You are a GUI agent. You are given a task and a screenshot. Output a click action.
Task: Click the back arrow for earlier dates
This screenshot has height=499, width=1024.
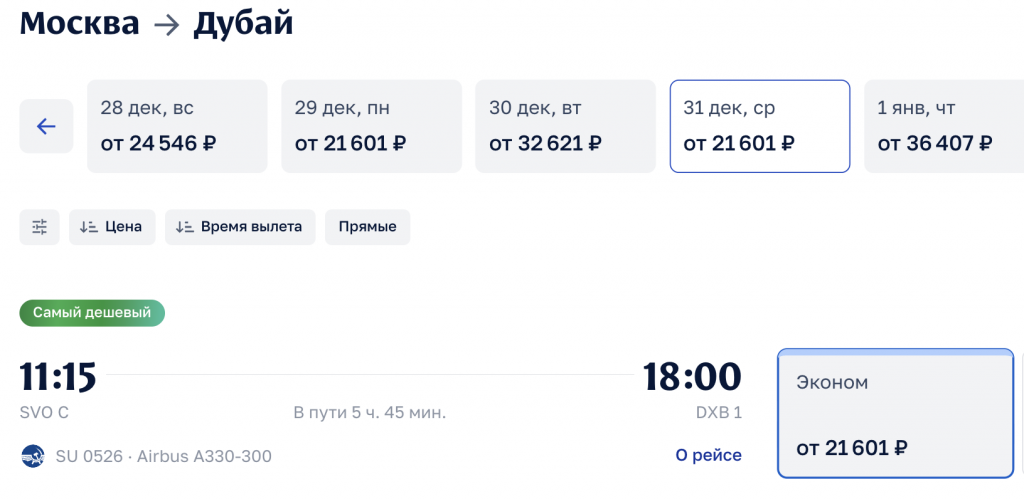[46, 127]
